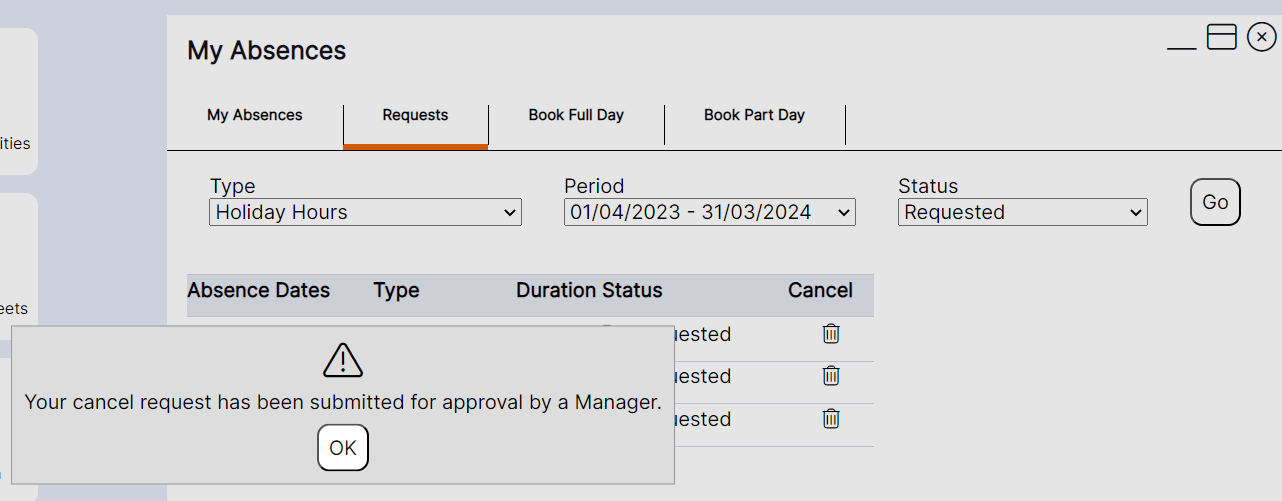Click the Duration Status column header

coord(589,290)
